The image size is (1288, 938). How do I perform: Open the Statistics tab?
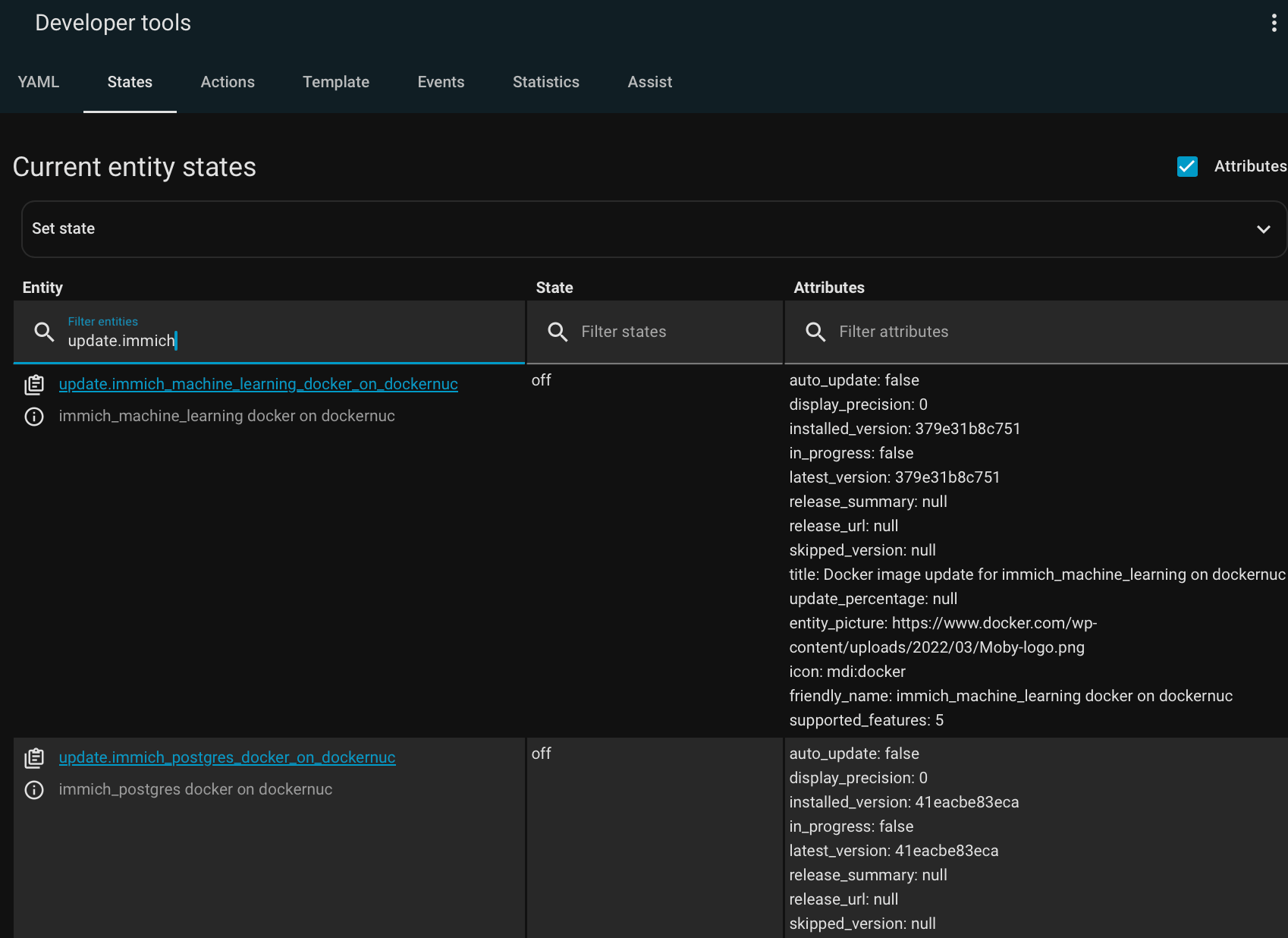pyautogui.click(x=546, y=82)
